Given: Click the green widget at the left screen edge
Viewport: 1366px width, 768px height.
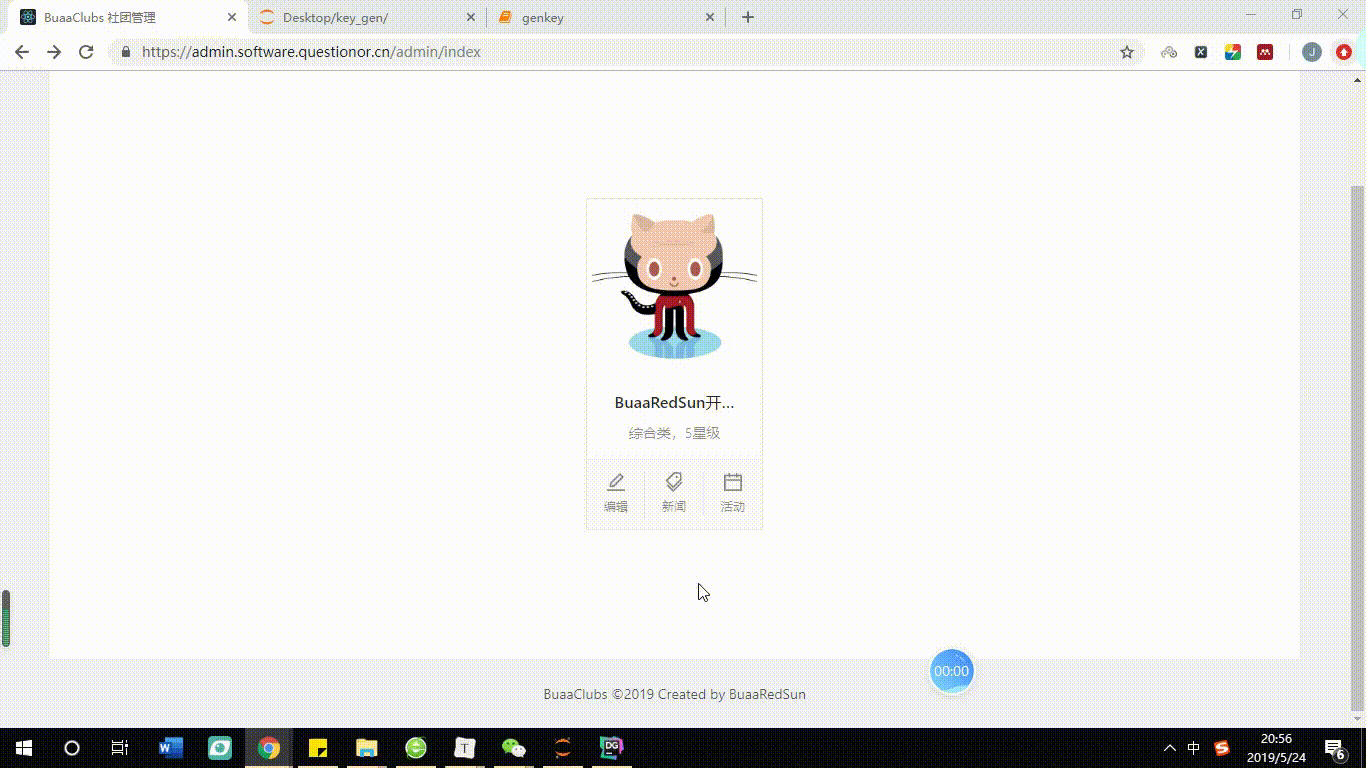Looking at the screenshot, I should (x=6, y=618).
